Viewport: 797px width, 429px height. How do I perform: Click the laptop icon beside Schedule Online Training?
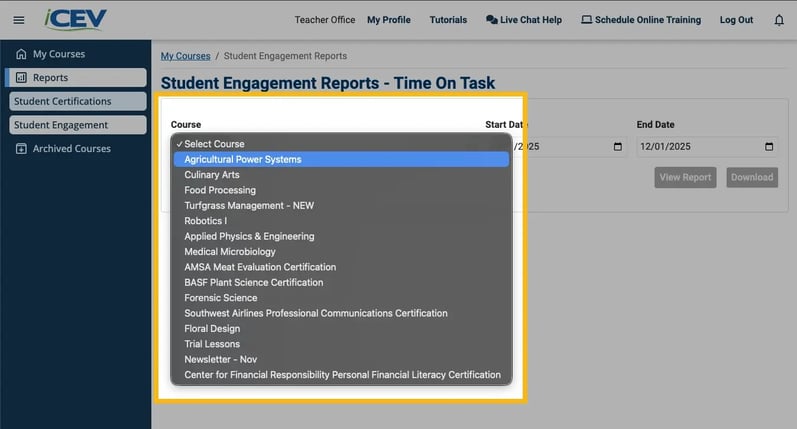587,20
